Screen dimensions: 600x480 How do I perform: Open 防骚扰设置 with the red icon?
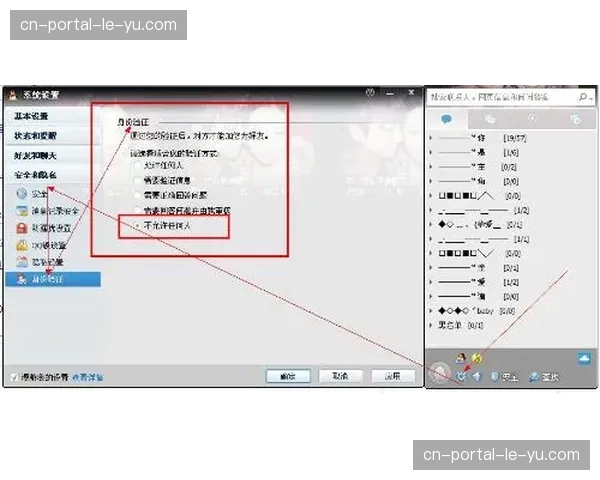pyautogui.click(x=44, y=228)
